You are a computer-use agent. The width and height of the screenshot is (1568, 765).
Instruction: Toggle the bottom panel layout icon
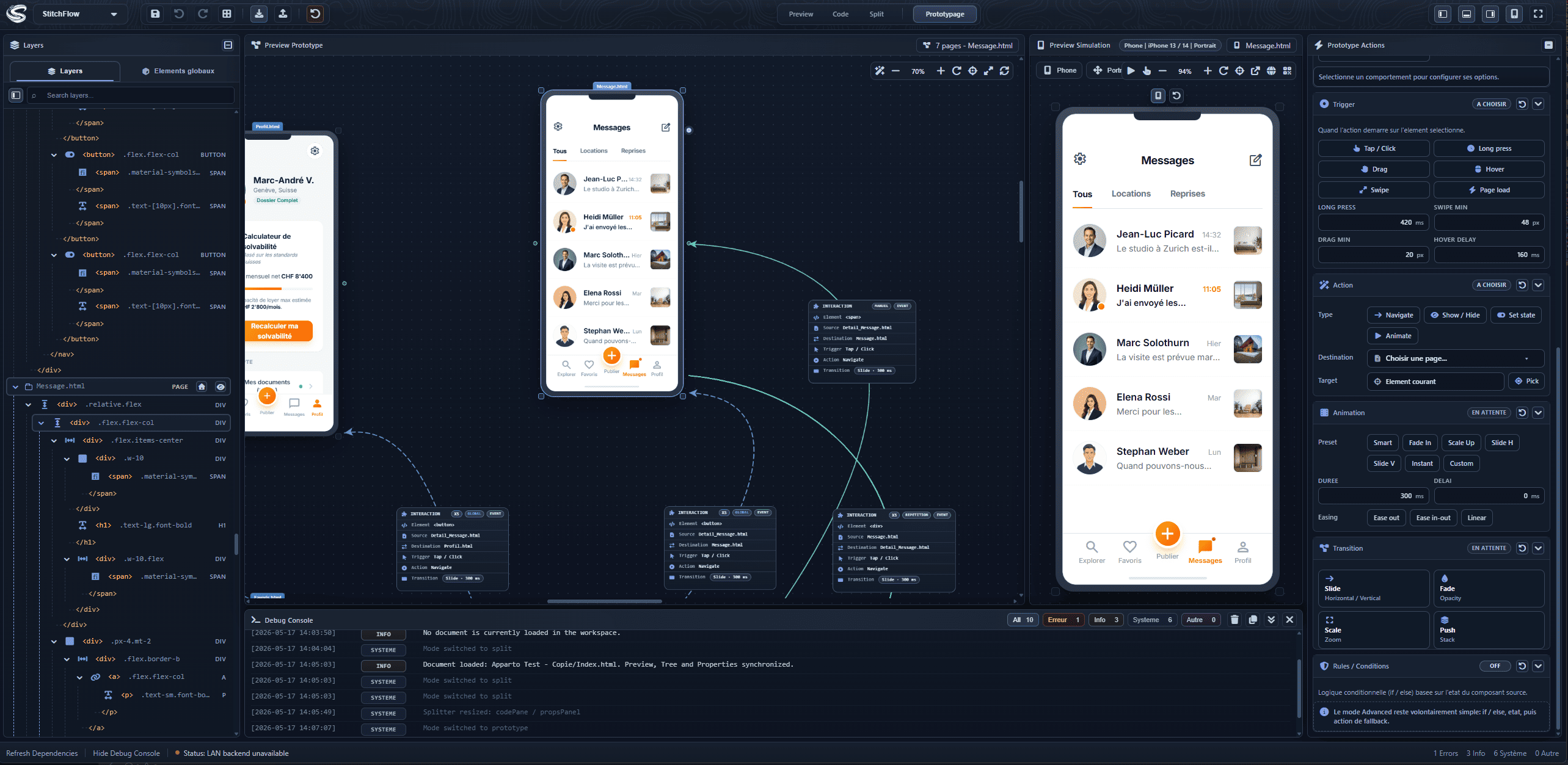click(x=1467, y=13)
